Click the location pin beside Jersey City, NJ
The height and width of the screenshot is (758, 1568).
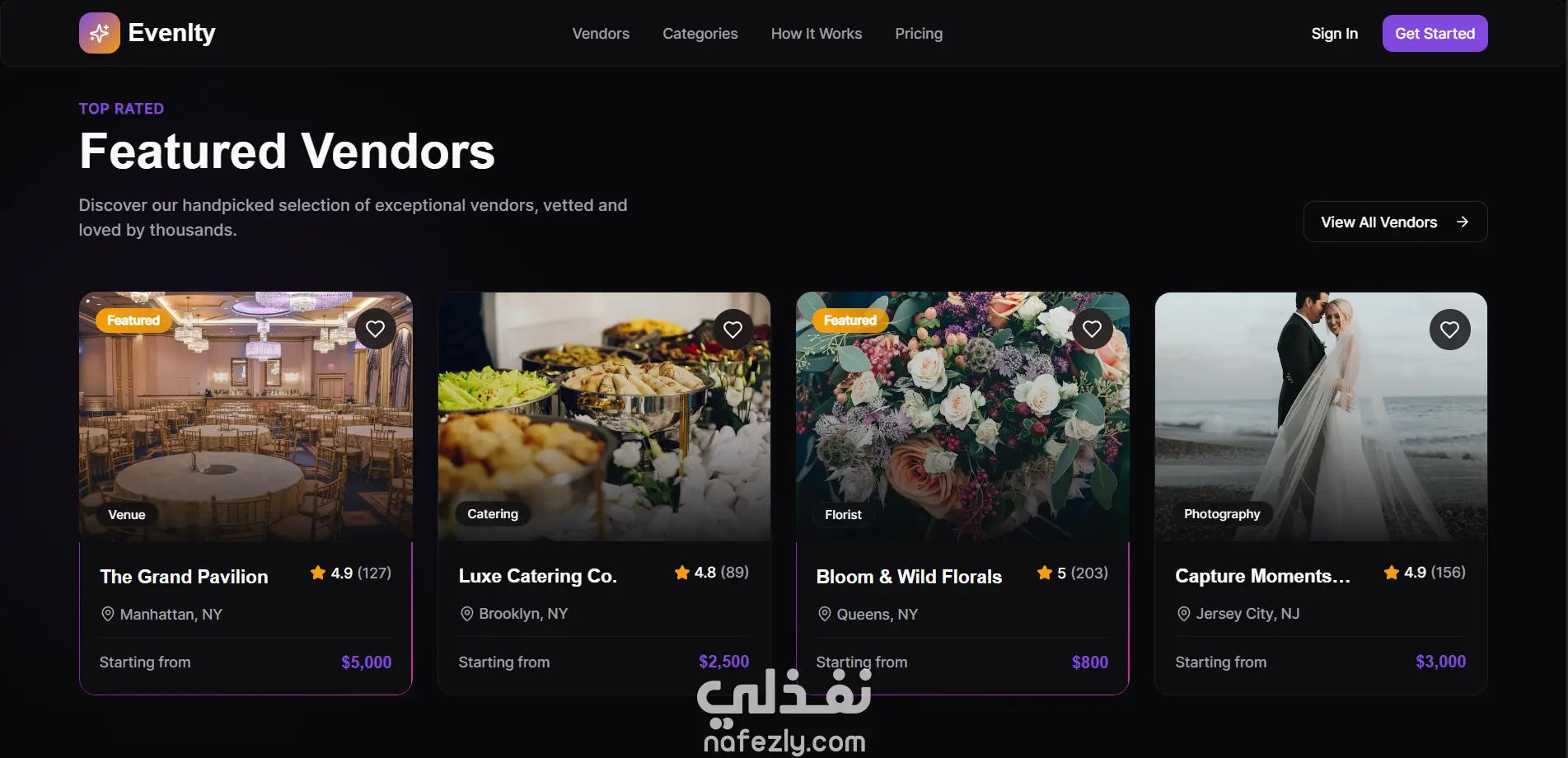click(1183, 613)
